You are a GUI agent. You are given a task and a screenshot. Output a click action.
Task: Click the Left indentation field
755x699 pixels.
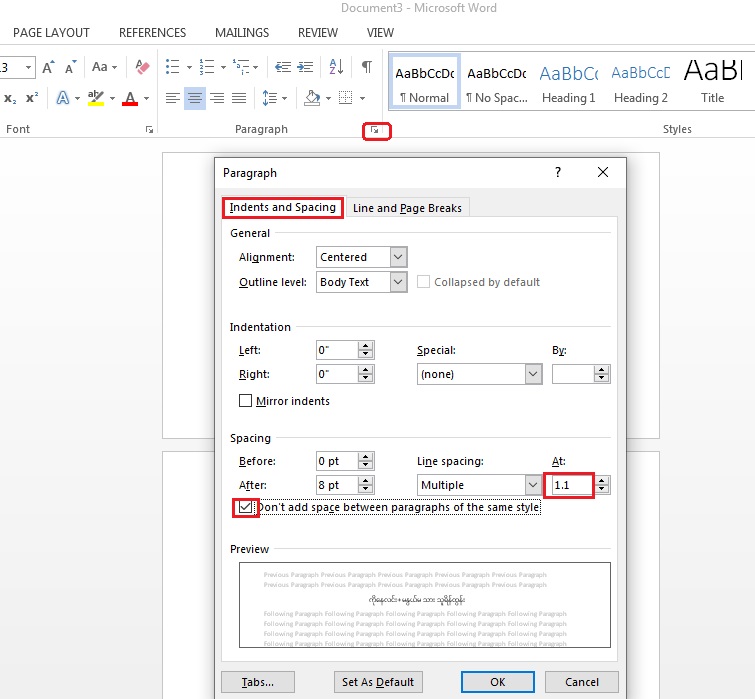pos(337,350)
